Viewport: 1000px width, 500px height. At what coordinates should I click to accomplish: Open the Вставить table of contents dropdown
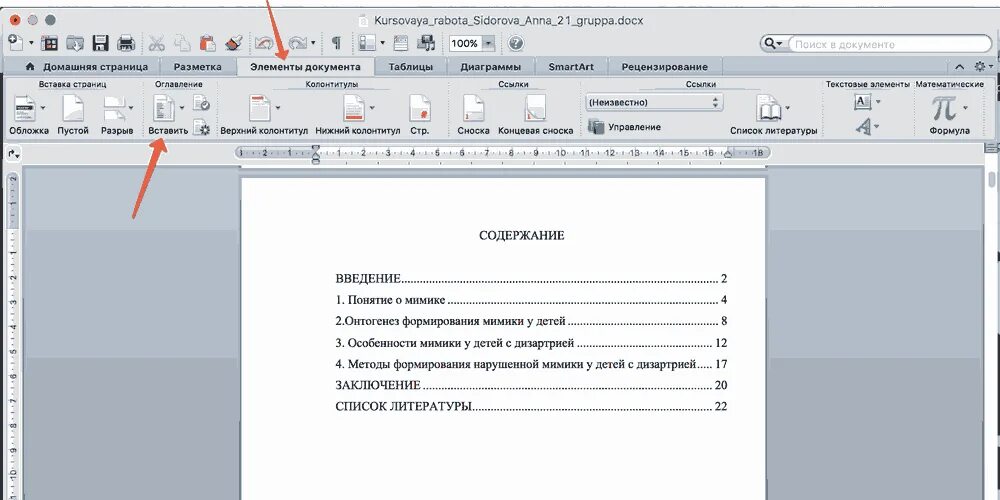click(x=182, y=108)
